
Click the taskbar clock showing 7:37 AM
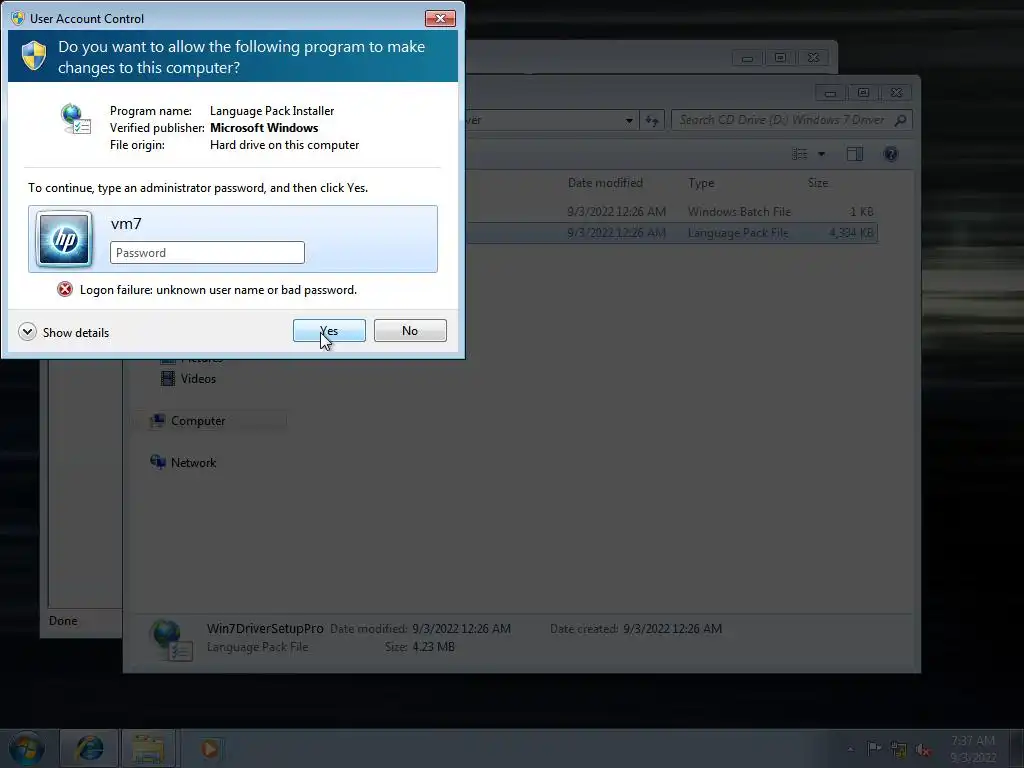click(973, 748)
